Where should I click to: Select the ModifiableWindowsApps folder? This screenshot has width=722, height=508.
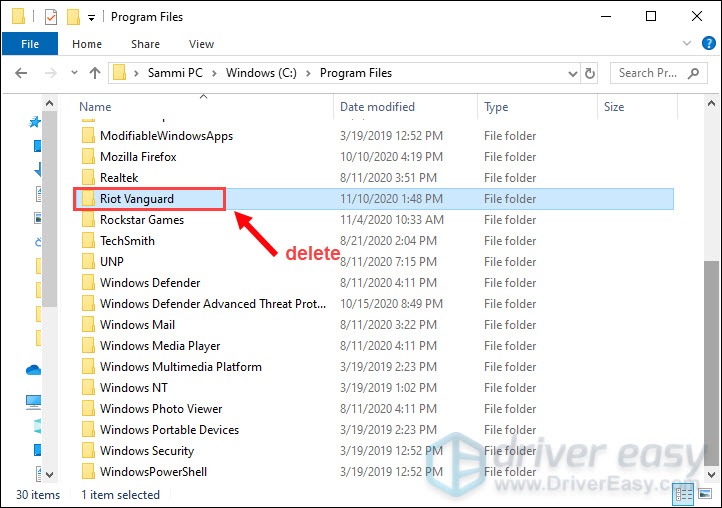pyautogui.click(x=166, y=136)
